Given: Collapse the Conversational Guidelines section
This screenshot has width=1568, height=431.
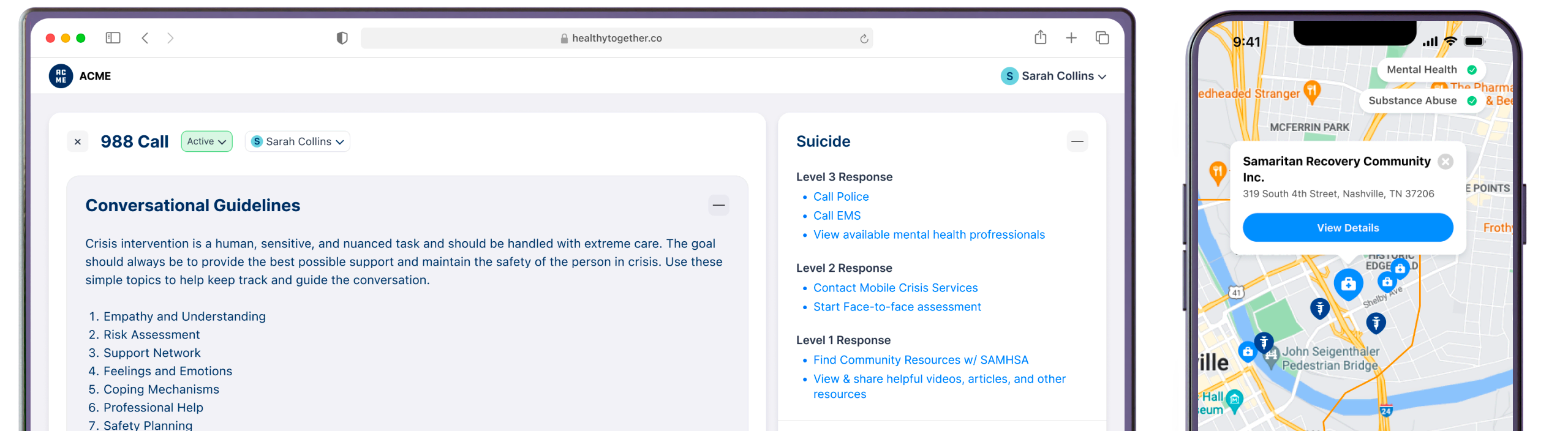Looking at the screenshot, I should [x=718, y=205].
